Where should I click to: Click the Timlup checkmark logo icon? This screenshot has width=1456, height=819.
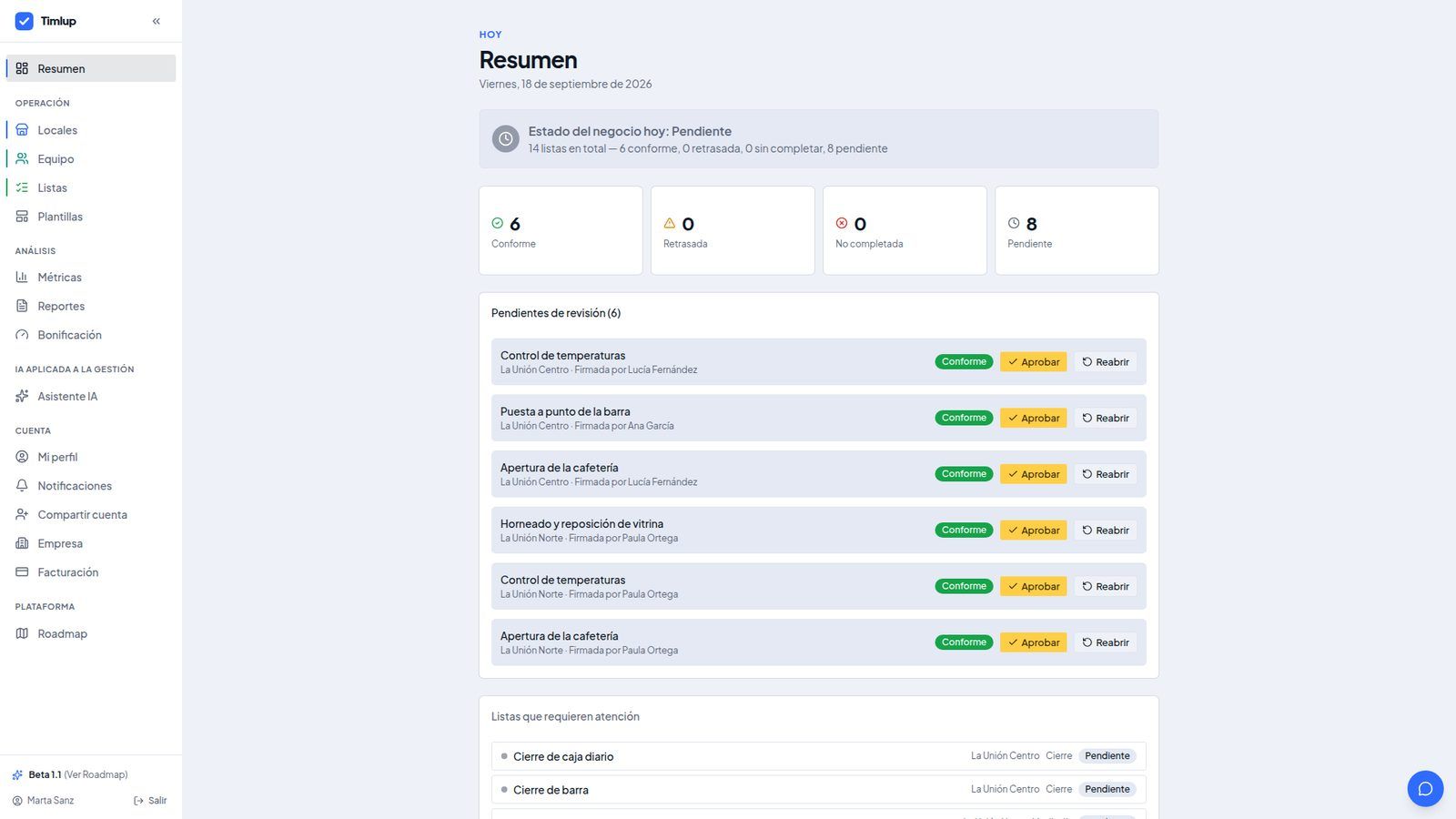(x=25, y=21)
